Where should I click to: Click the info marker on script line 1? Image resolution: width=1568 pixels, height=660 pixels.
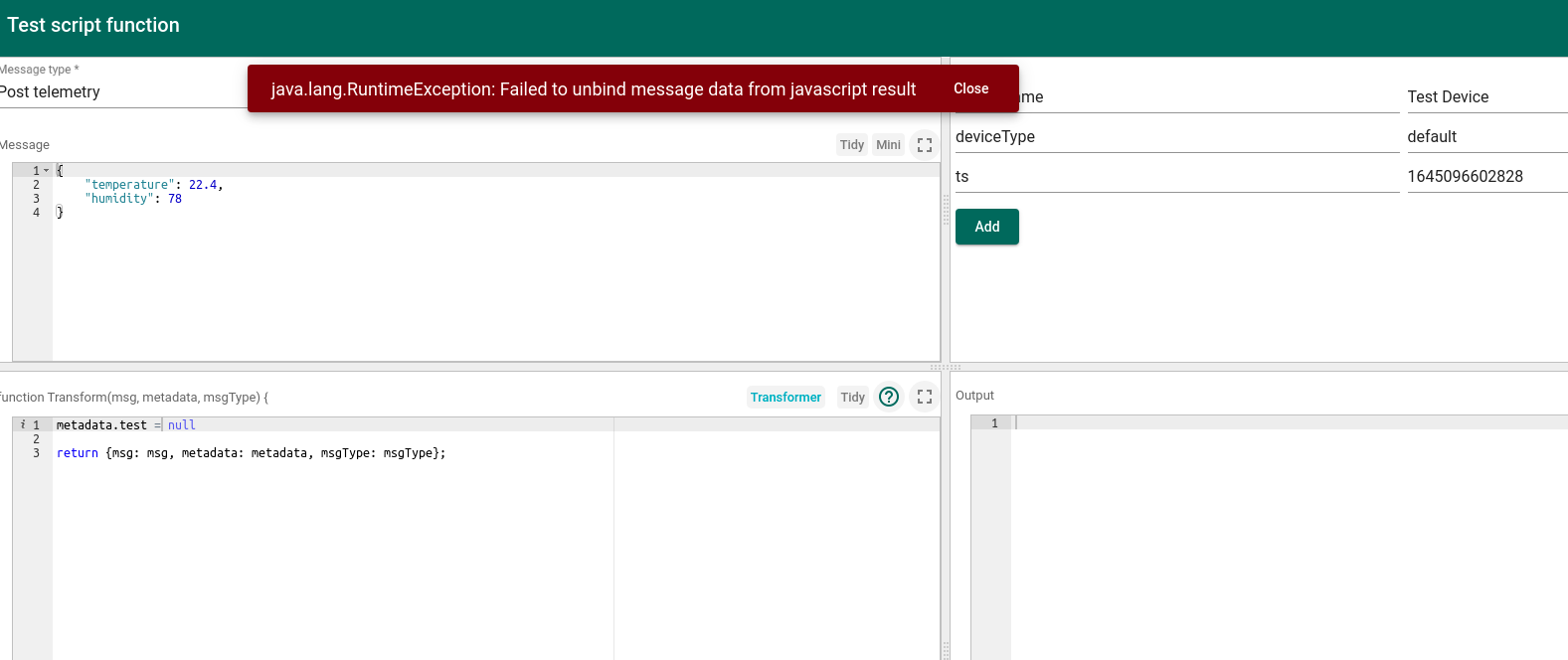coord(23,425)
